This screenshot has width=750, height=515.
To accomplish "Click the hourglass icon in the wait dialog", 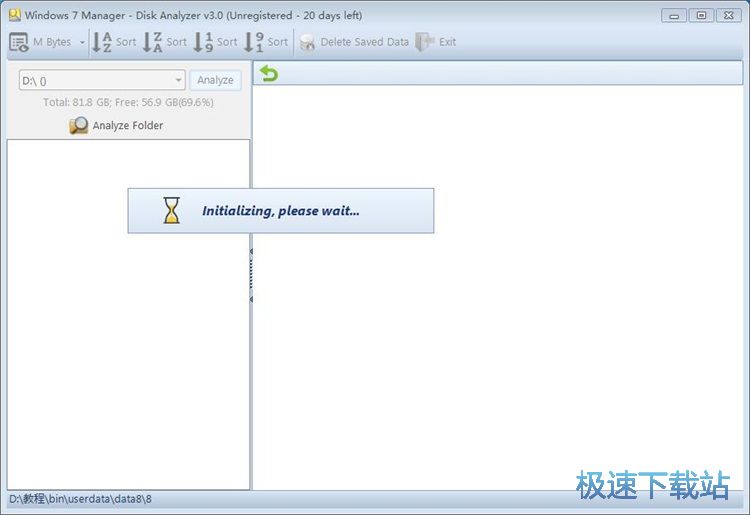I will coord(171,210).
